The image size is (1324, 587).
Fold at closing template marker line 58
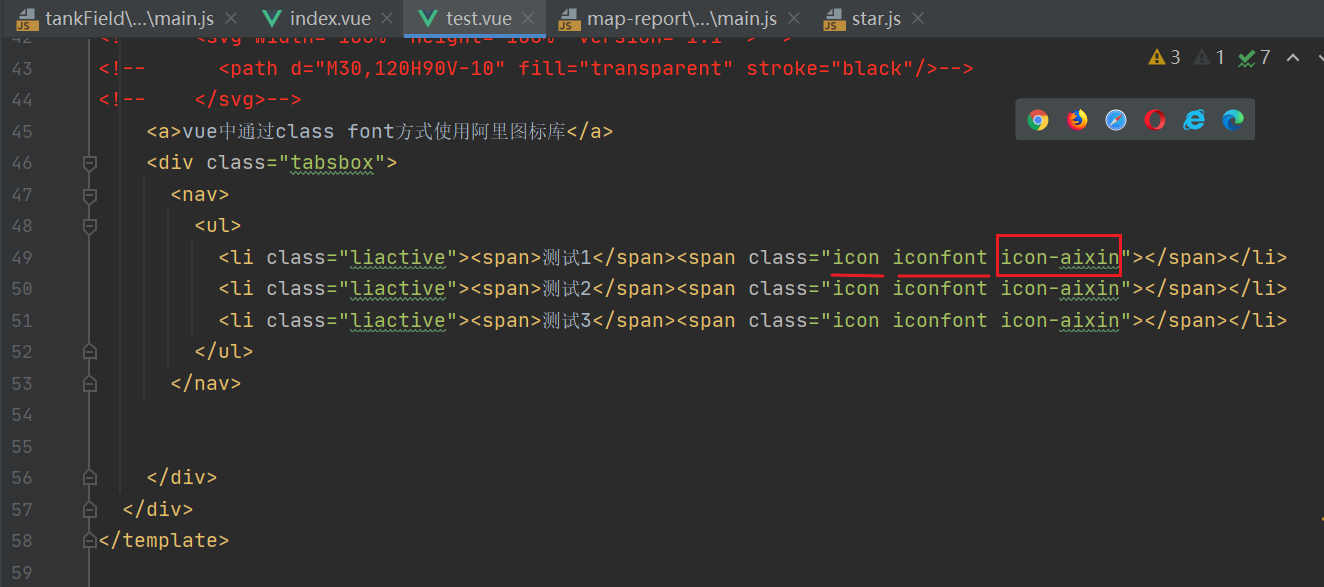click(90, 540)
